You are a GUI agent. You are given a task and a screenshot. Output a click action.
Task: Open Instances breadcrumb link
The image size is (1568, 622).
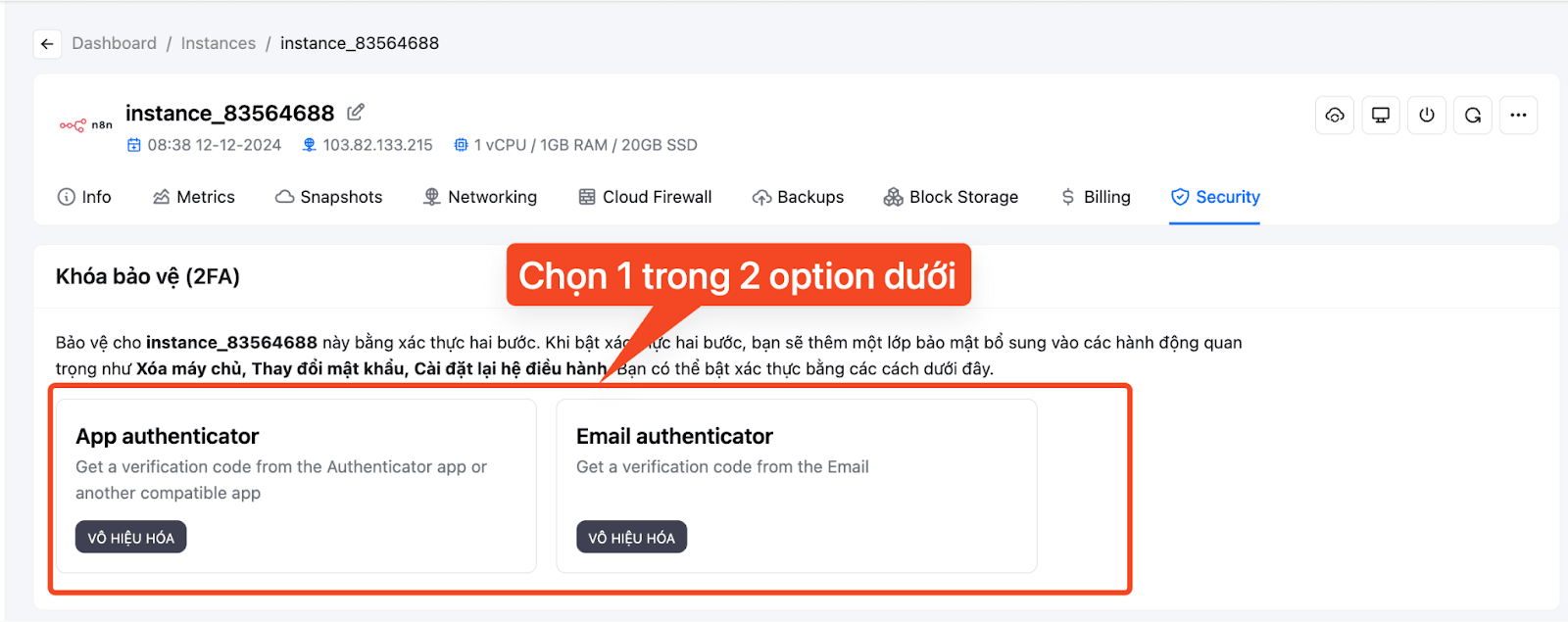coord(219,43)
